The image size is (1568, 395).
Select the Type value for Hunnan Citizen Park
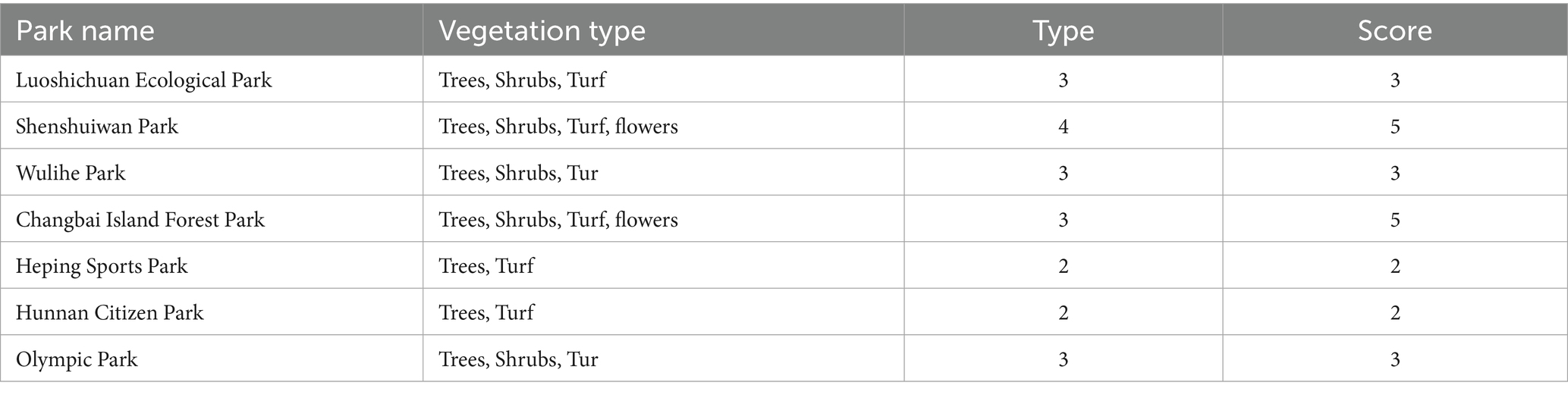[x=1063, y=312]
